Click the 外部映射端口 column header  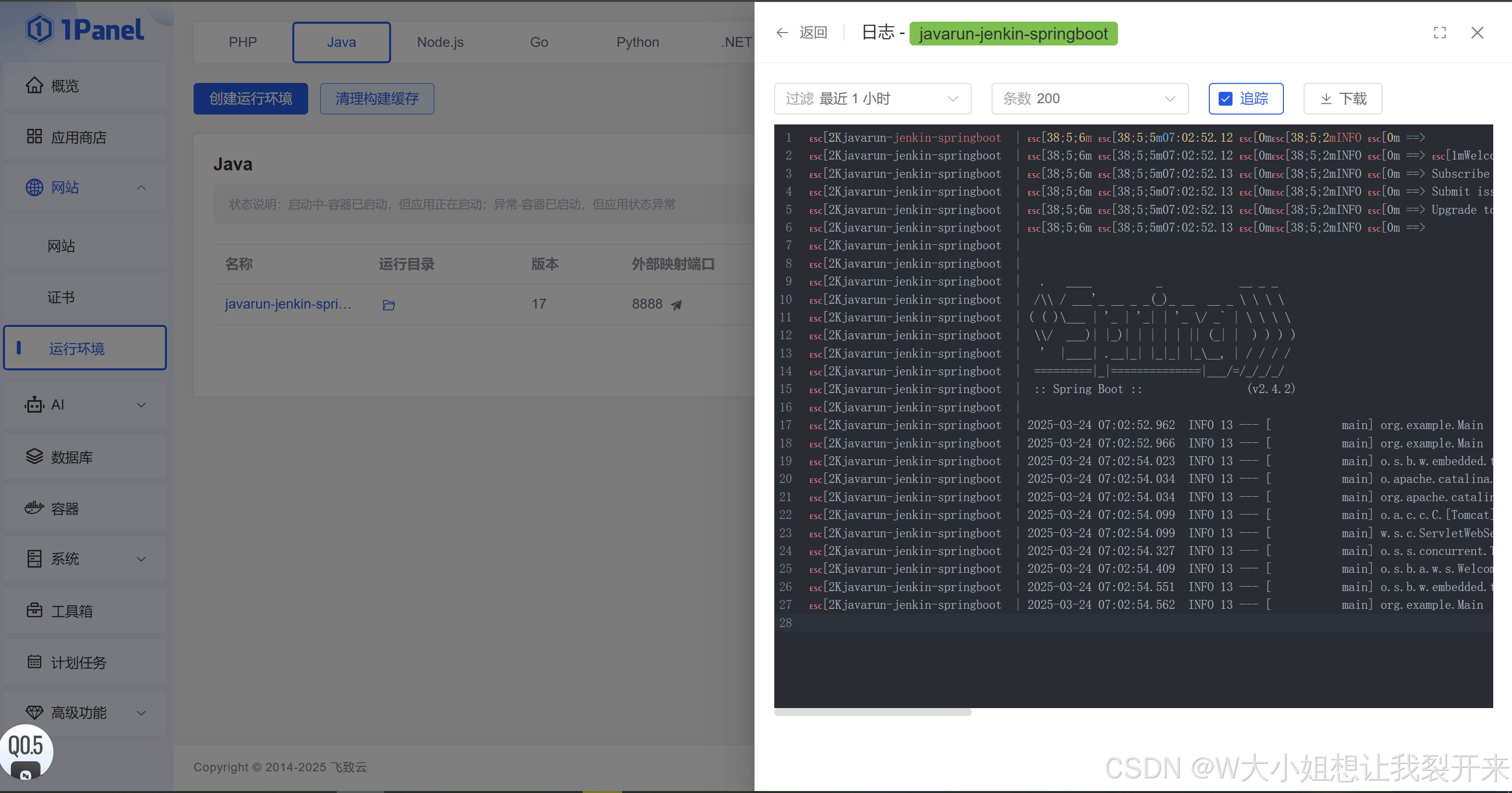coord(673,264)
